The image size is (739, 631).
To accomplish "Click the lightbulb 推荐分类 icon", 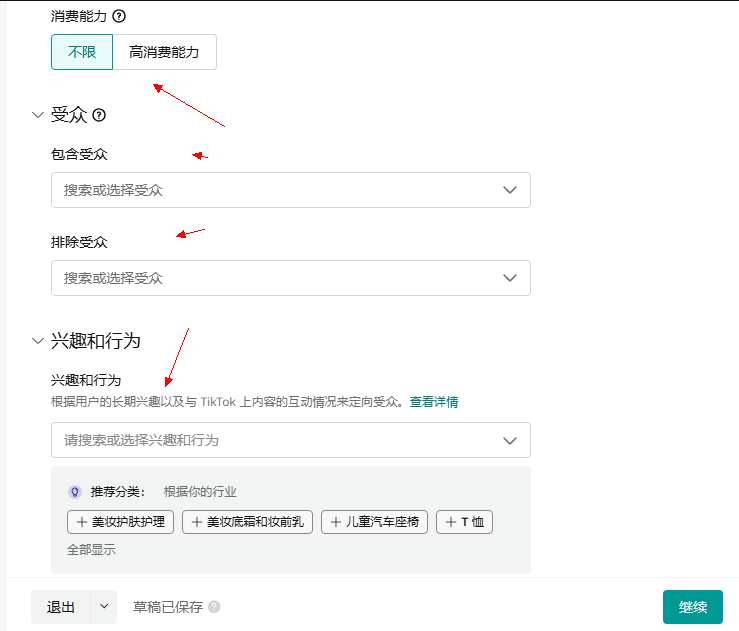I will (74, 492).
